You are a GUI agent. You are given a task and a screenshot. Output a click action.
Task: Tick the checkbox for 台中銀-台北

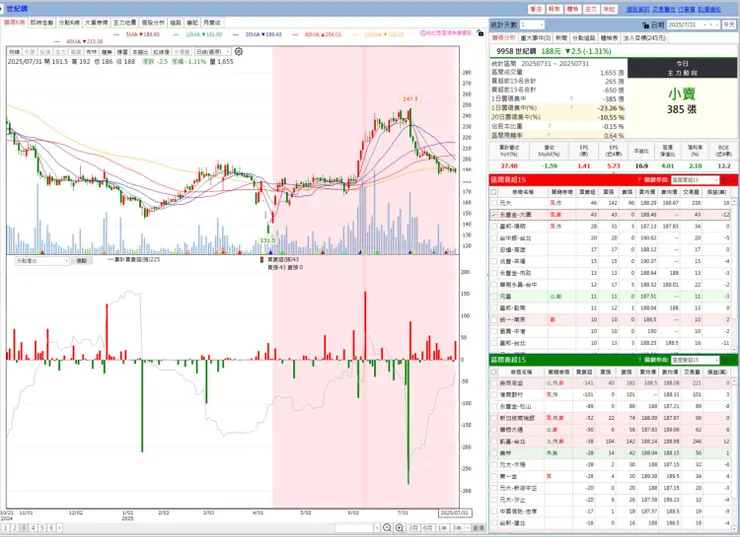click(494, 238)
